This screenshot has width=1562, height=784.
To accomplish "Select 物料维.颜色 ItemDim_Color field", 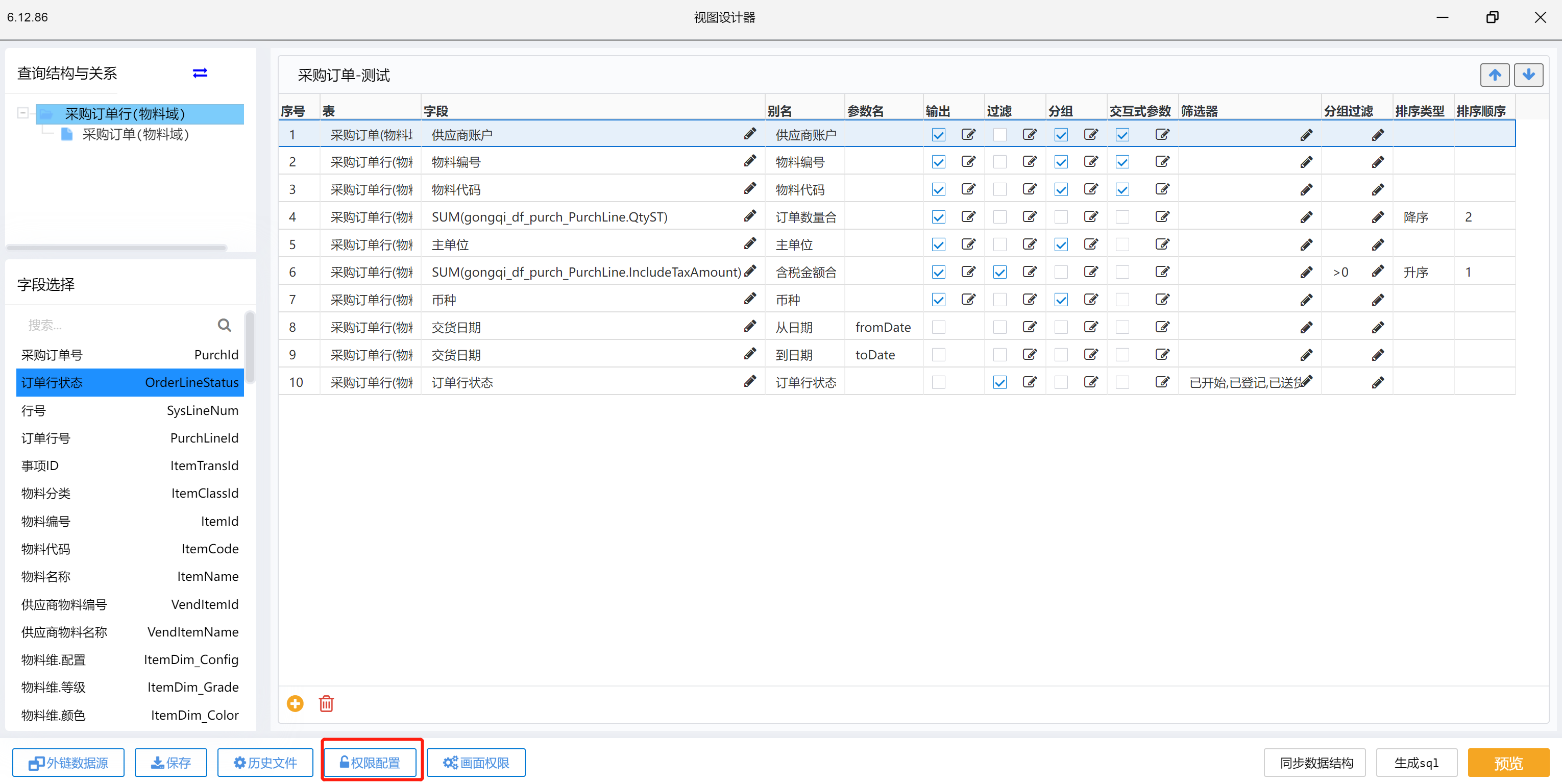I will point(130,715).
